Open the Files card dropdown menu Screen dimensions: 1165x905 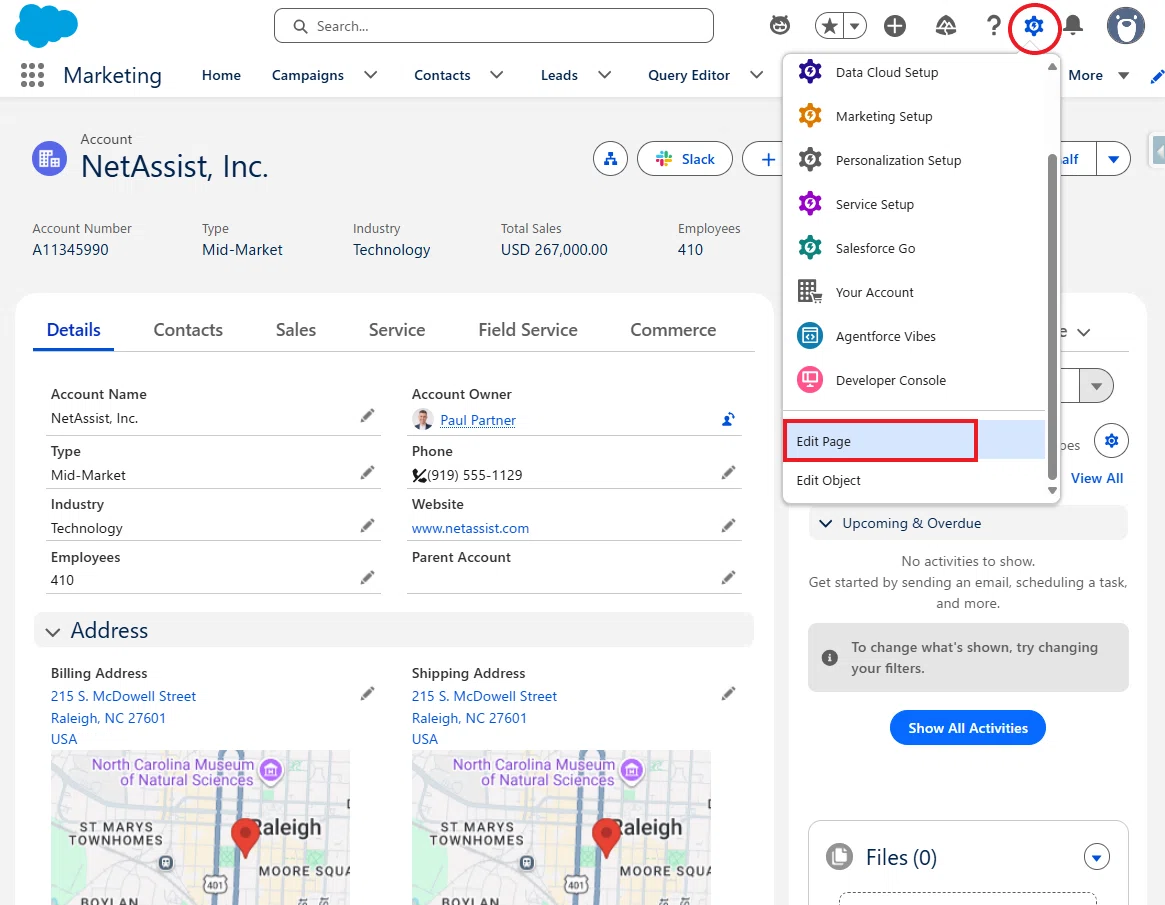[1097, 857]
